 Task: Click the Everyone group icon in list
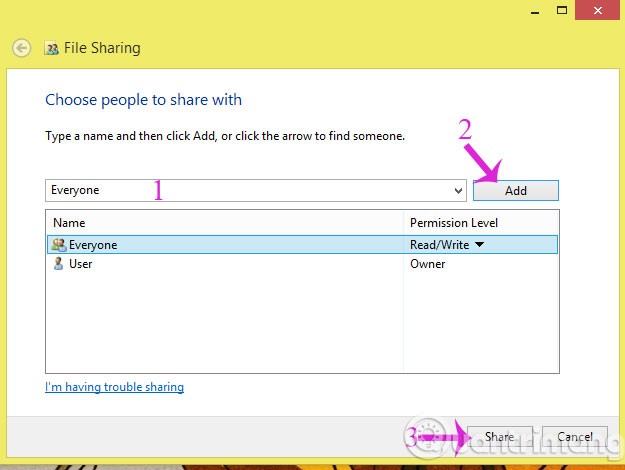[x=58, y=245]
